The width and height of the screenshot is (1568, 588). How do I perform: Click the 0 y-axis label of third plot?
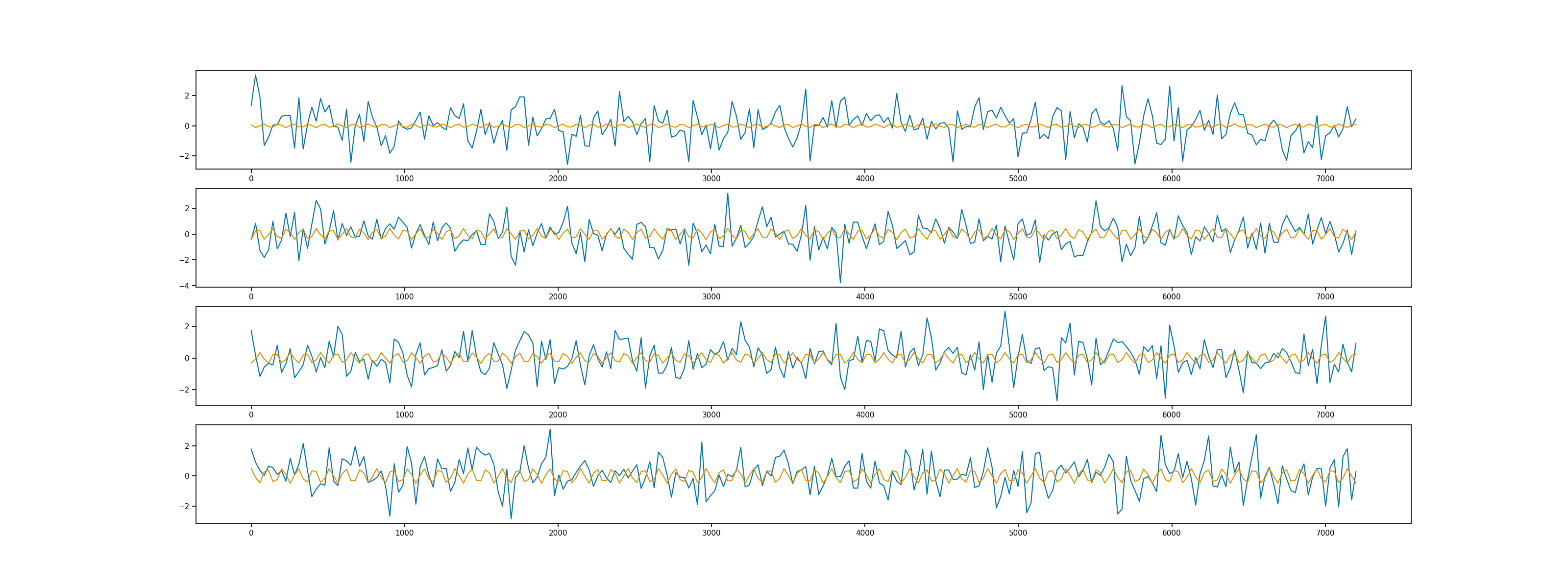click(x=187, y=358)
